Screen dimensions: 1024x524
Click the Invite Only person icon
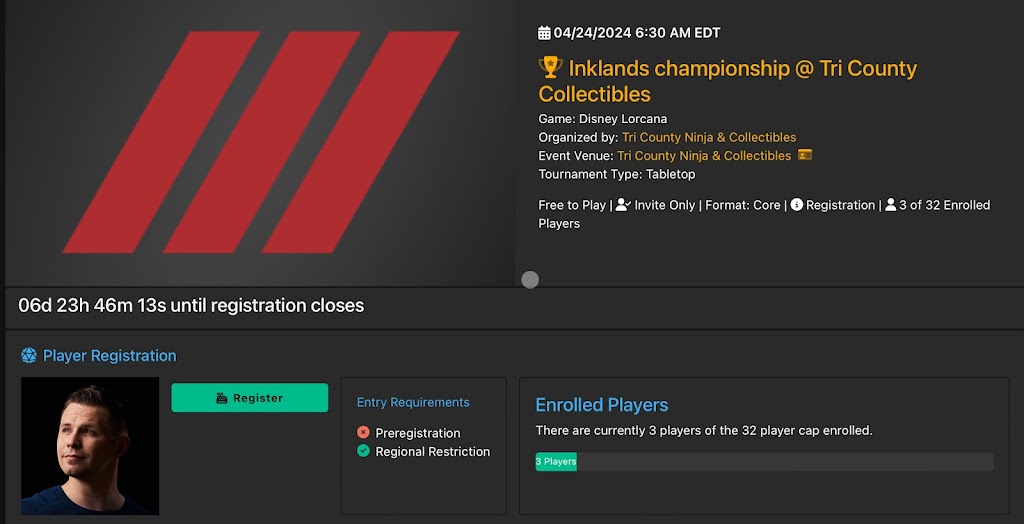623,205
